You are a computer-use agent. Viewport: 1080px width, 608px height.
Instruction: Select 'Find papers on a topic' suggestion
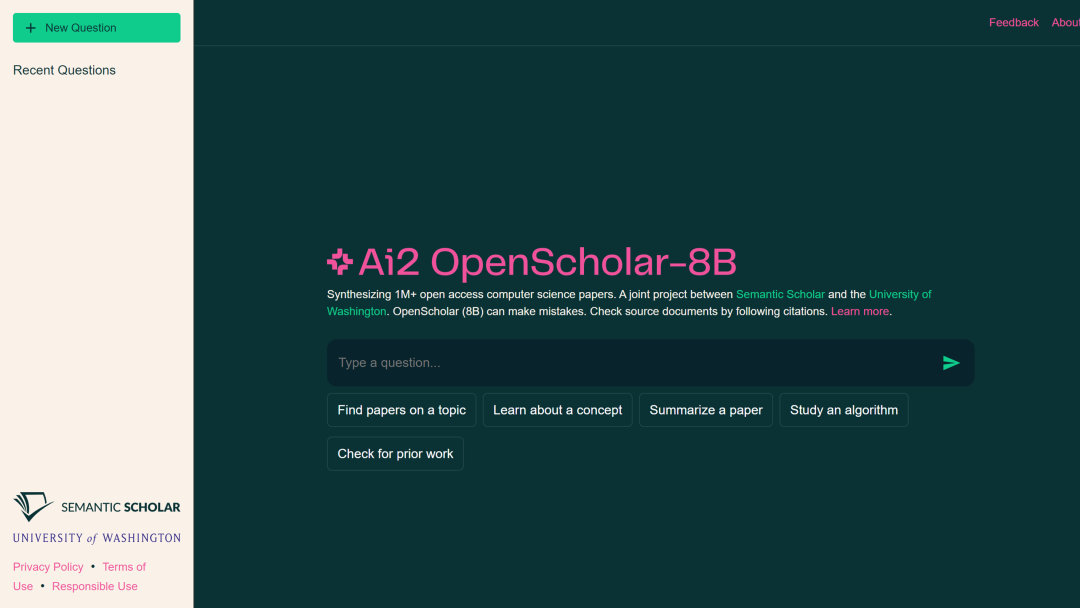pos(402,410)
